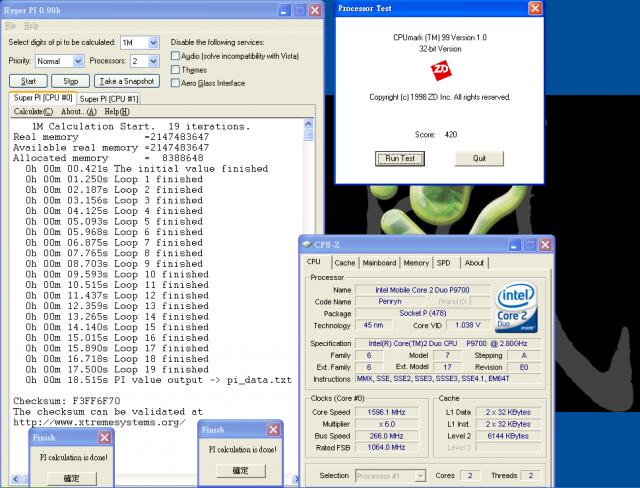
Task: Open the SPD tab in CPU-Z
Action: click(443, 263)
